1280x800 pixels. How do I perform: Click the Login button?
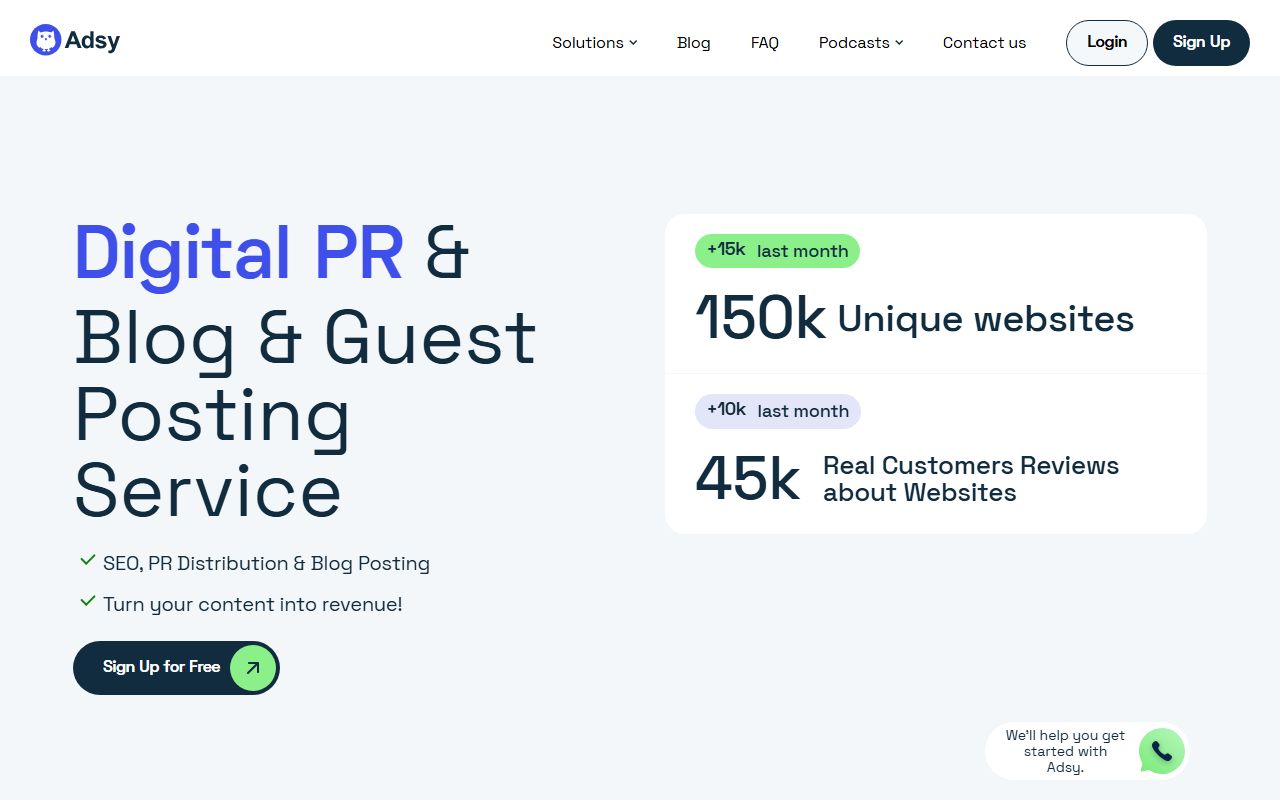(x=1106, y=43)
